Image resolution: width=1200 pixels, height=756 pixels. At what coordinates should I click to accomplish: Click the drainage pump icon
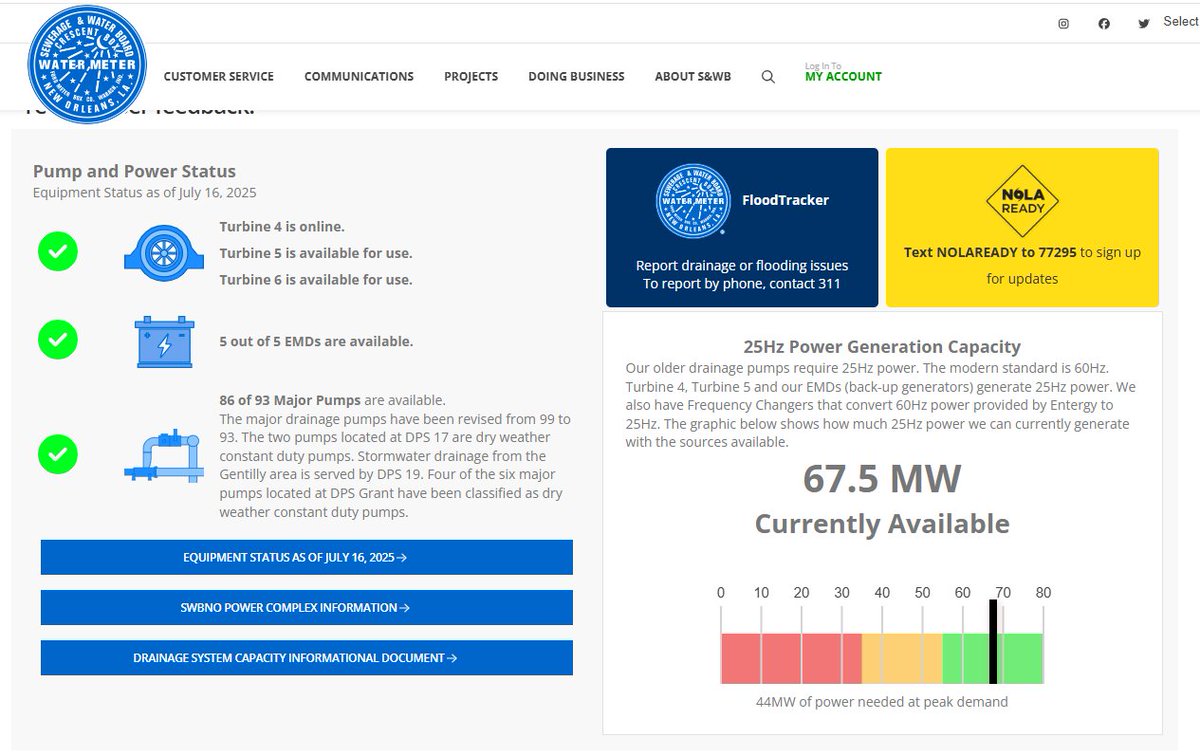[164, 455]
